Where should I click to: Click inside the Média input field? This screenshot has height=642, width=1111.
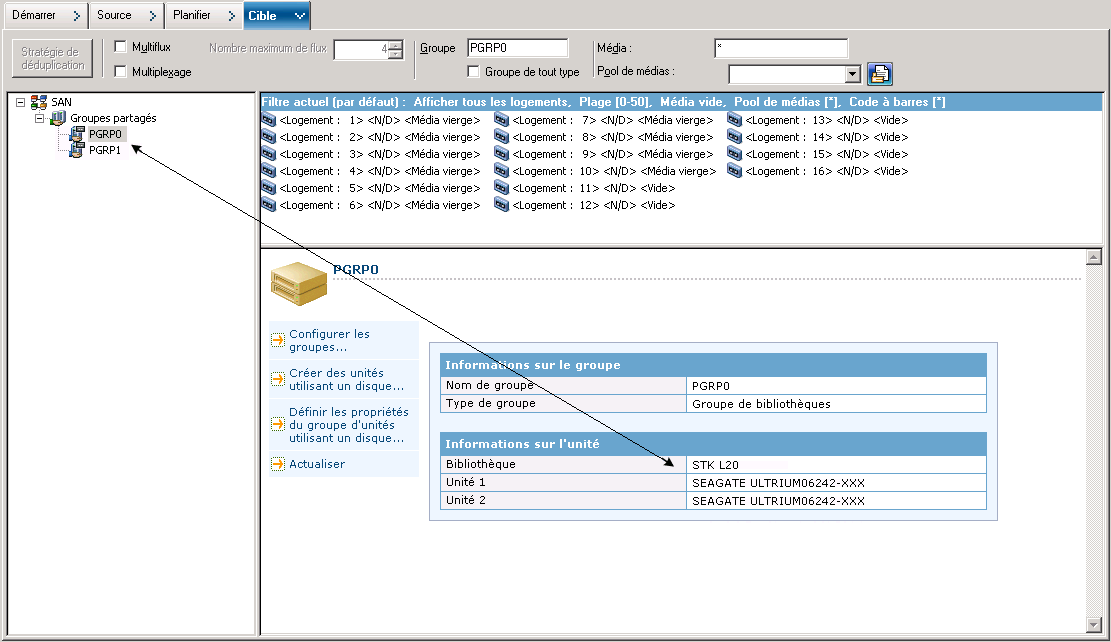point(781,48)
